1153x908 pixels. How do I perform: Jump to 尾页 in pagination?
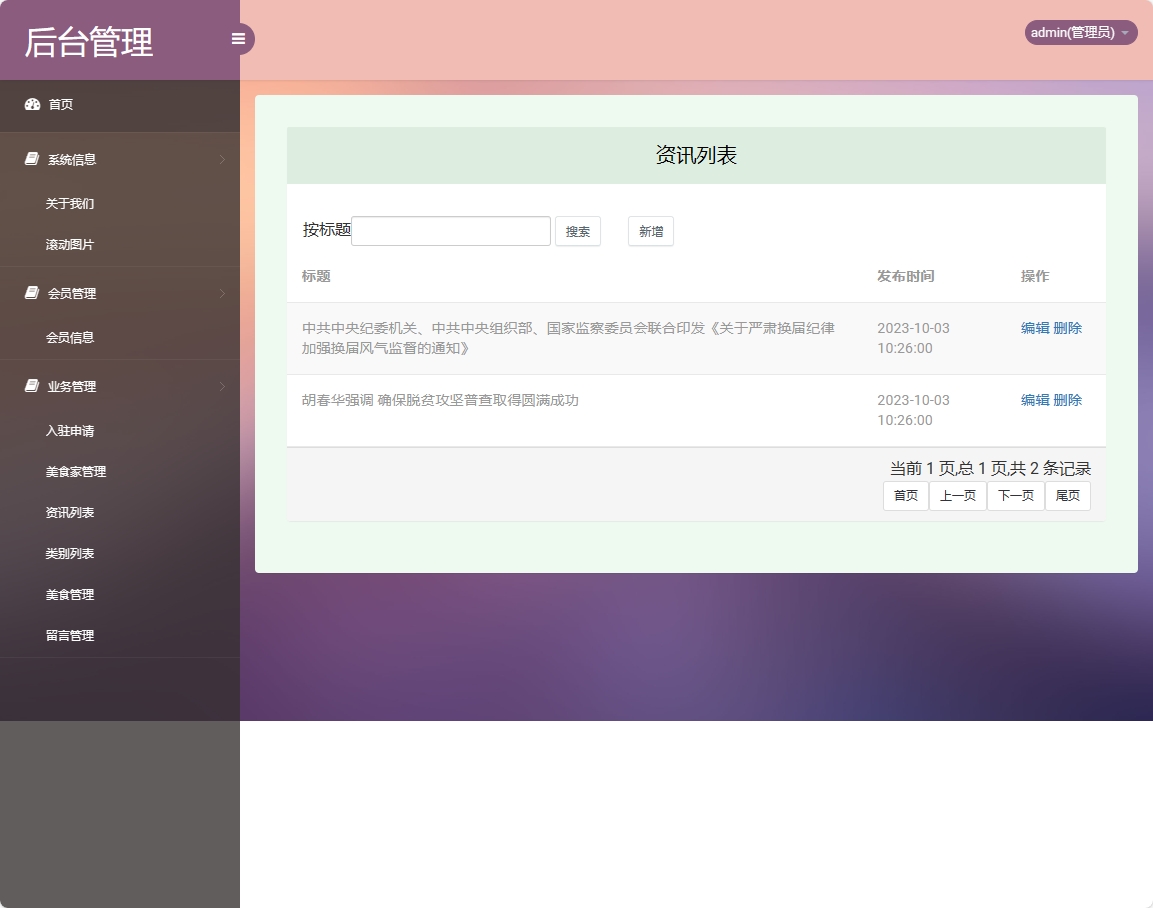coord(1067,496)
